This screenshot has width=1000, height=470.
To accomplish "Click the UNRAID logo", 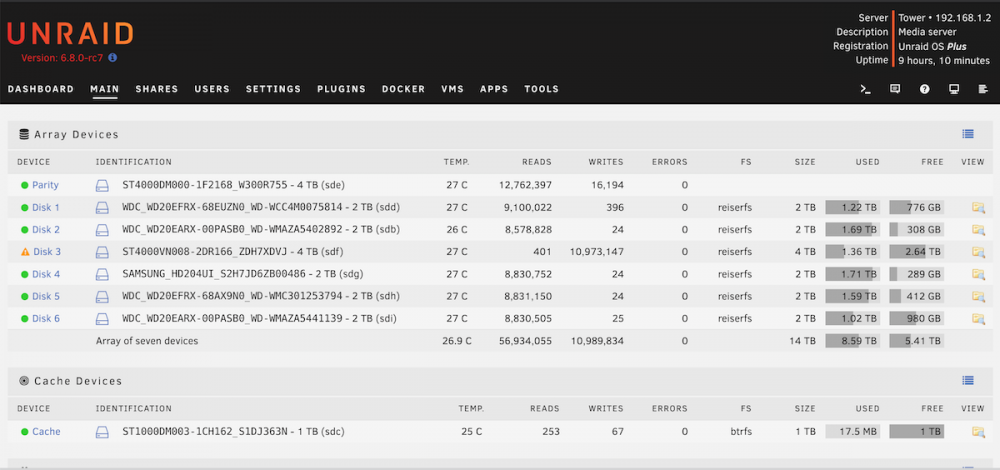I will click(70, 34).
